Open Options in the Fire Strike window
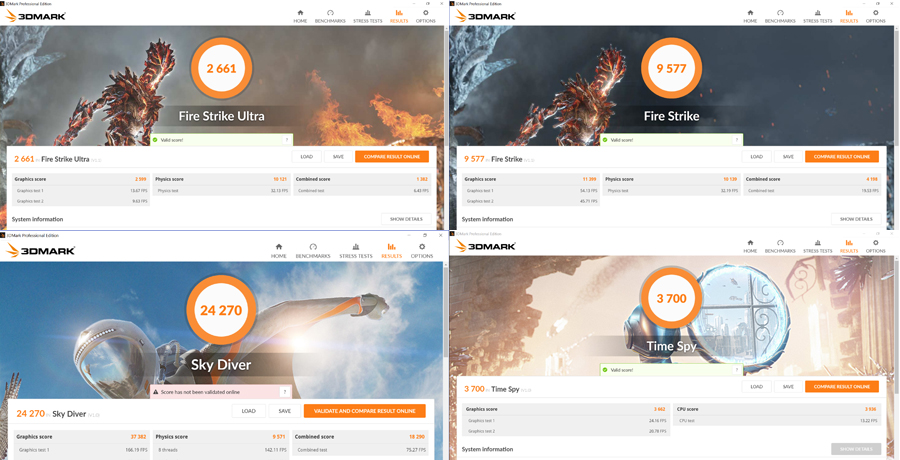 (x=875, y=16)
